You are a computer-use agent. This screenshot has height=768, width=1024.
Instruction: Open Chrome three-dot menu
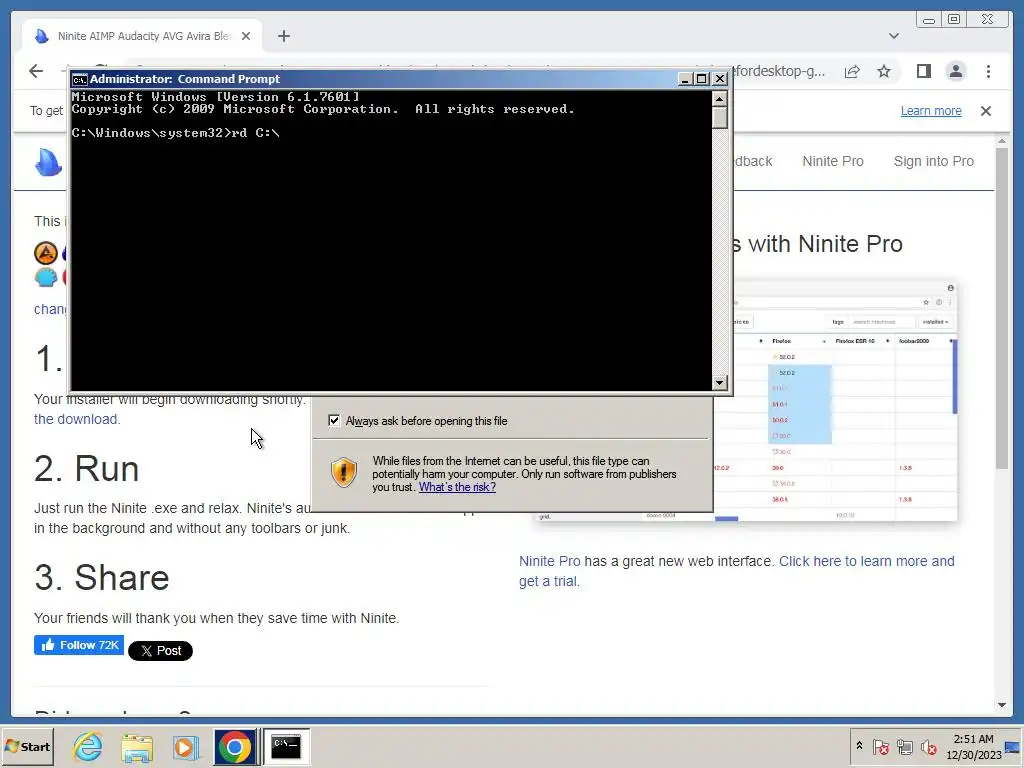(x=988, y=71)
